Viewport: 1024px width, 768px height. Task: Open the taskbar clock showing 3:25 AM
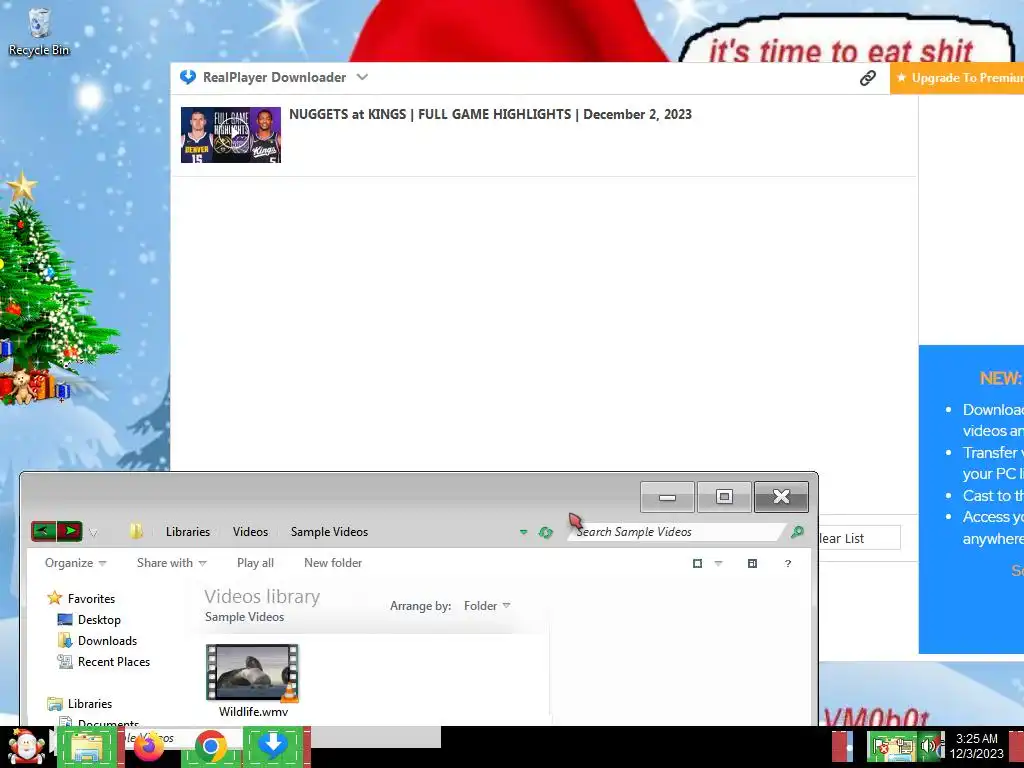[977, 746]
